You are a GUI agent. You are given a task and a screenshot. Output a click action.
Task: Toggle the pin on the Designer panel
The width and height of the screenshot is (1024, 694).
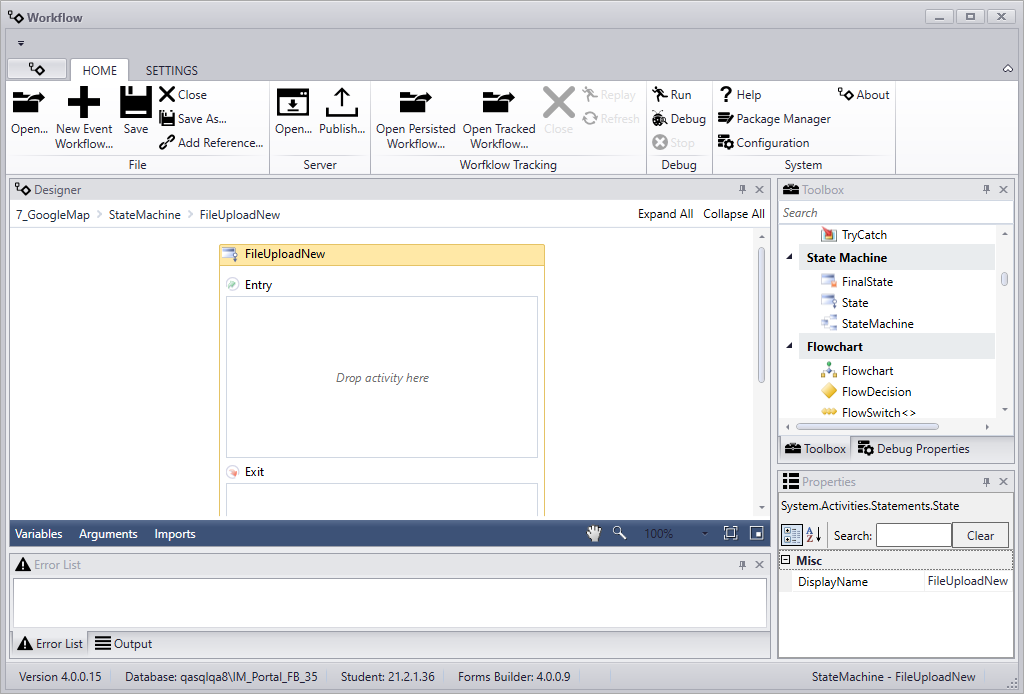740,189
